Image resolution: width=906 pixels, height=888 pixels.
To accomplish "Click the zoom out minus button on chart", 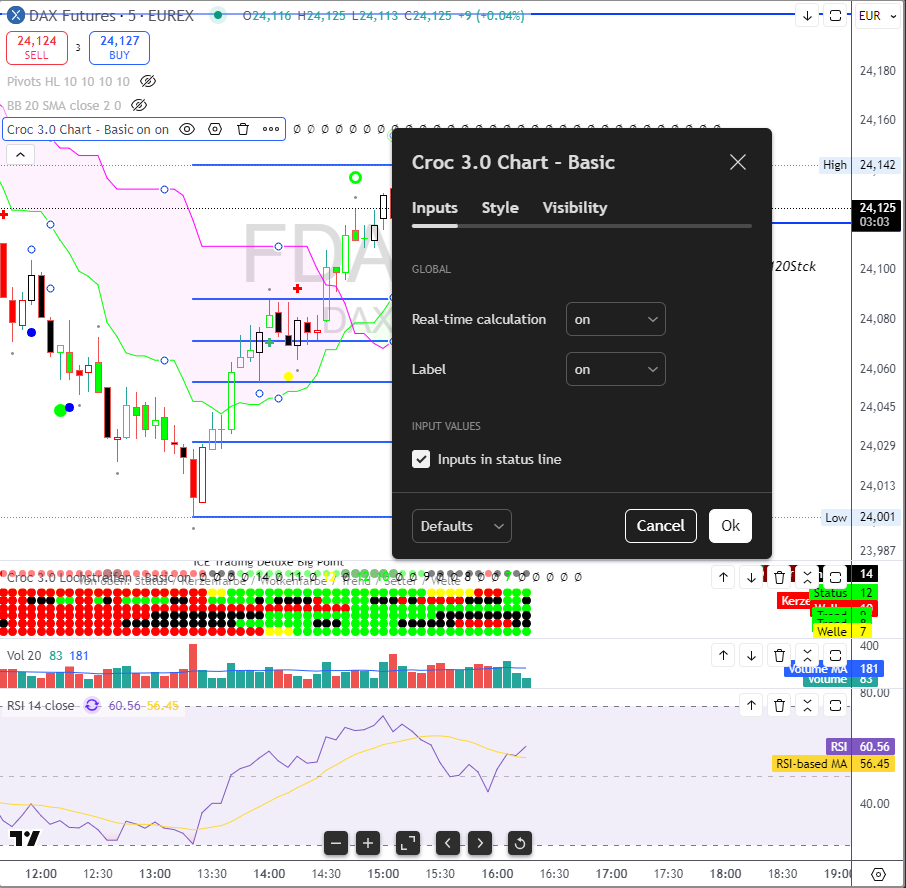I will (336, 843).
